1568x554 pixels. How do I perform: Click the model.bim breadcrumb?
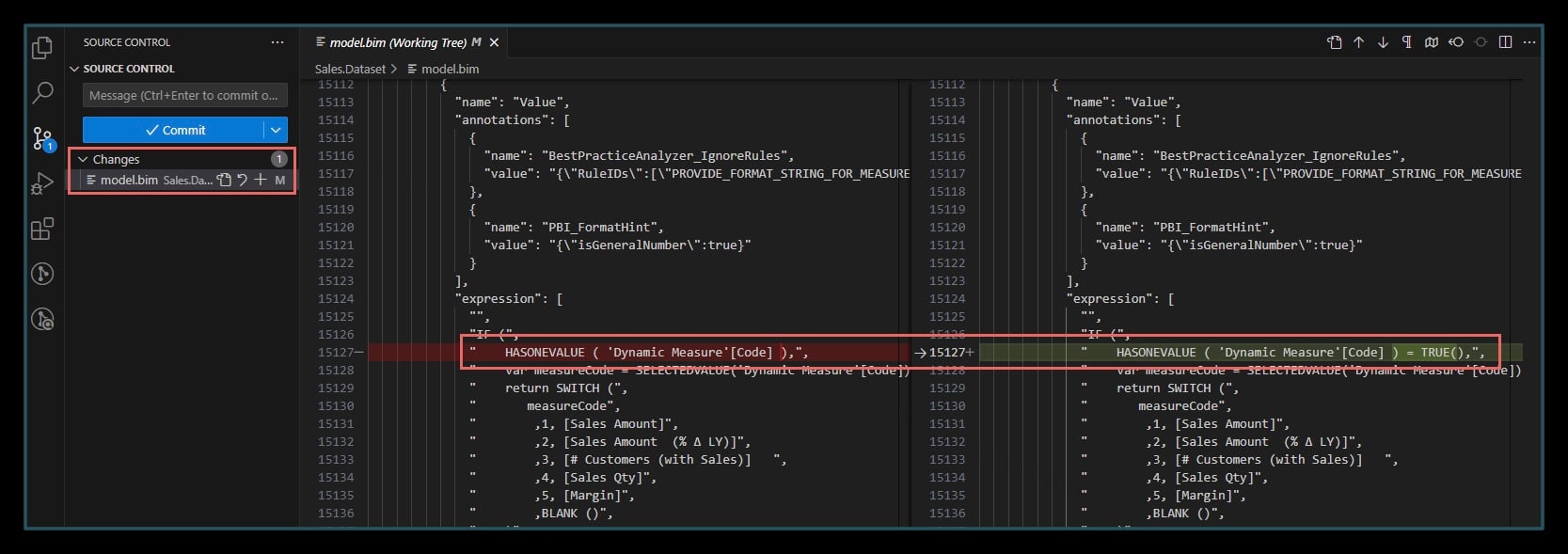pos(450,69)
